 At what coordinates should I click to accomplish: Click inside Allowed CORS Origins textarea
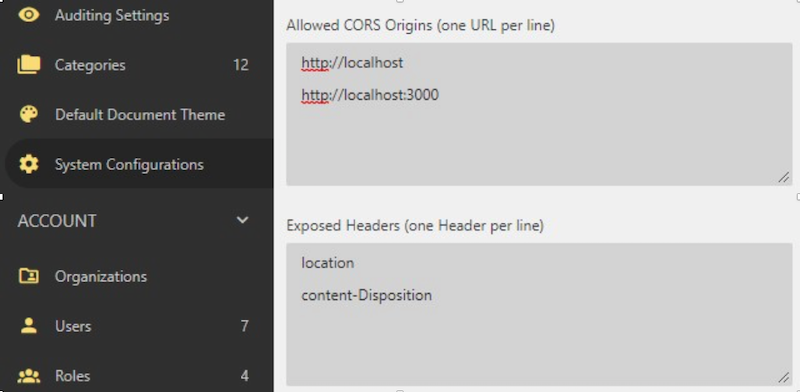(539, 114)
